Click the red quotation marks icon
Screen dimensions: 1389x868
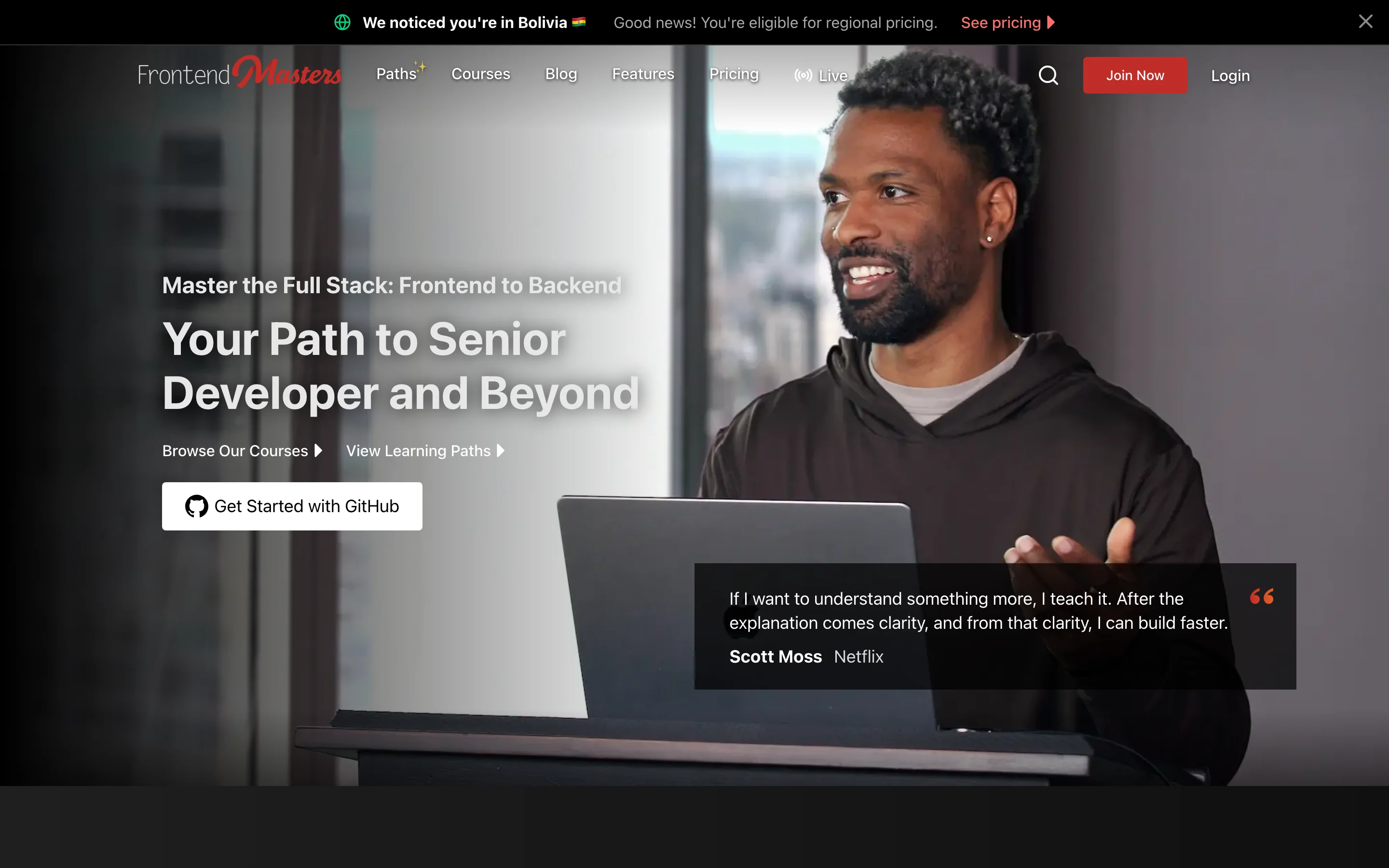1262,597
